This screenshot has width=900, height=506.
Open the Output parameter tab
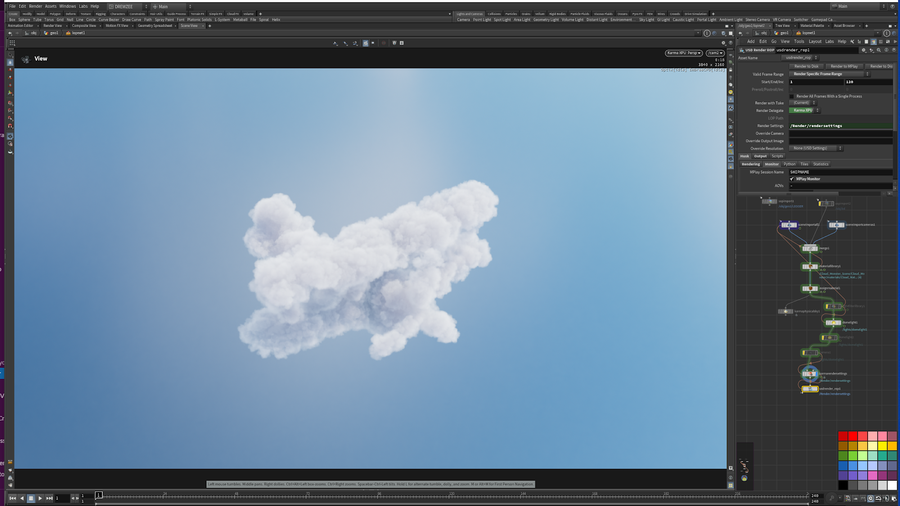pos(760,156)
